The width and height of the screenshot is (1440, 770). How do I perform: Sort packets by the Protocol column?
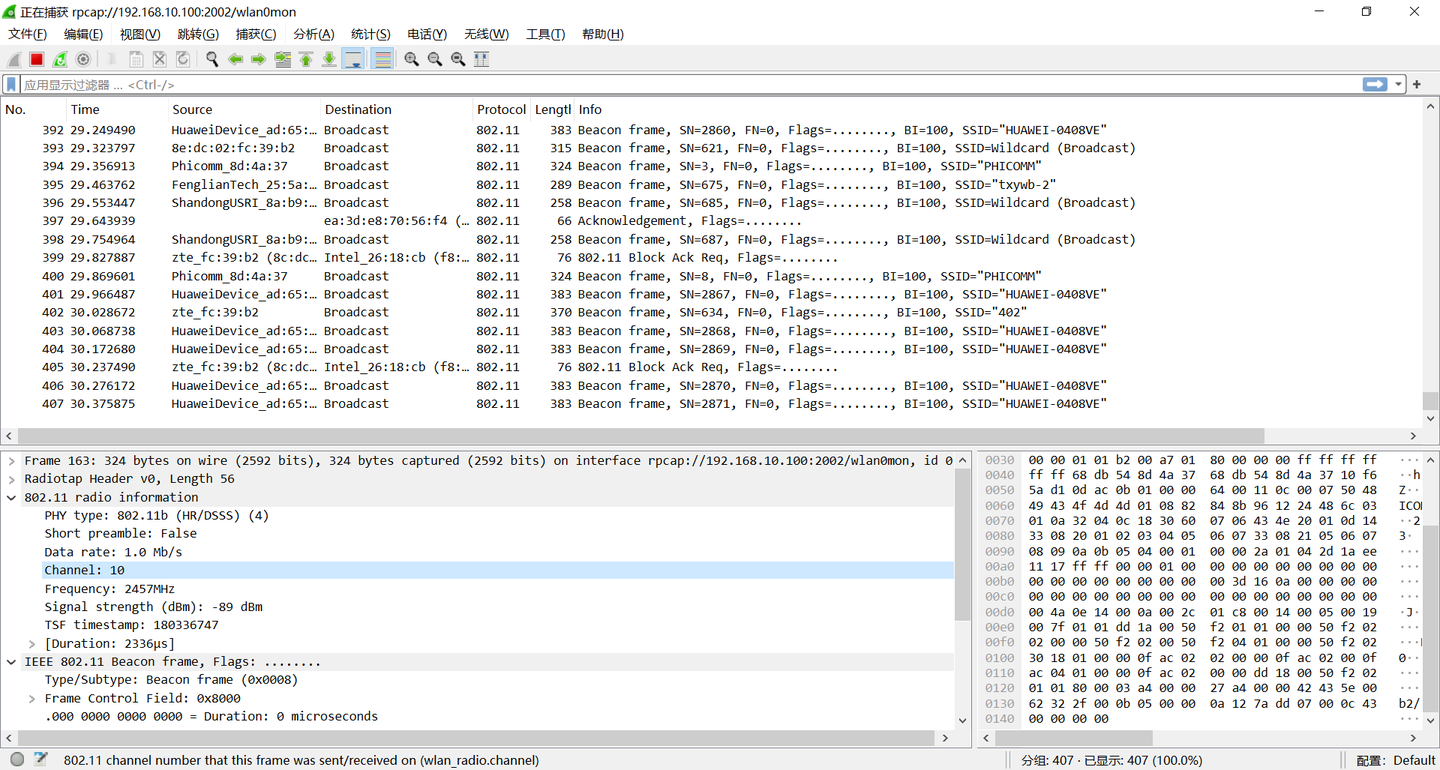click(501, 110)
